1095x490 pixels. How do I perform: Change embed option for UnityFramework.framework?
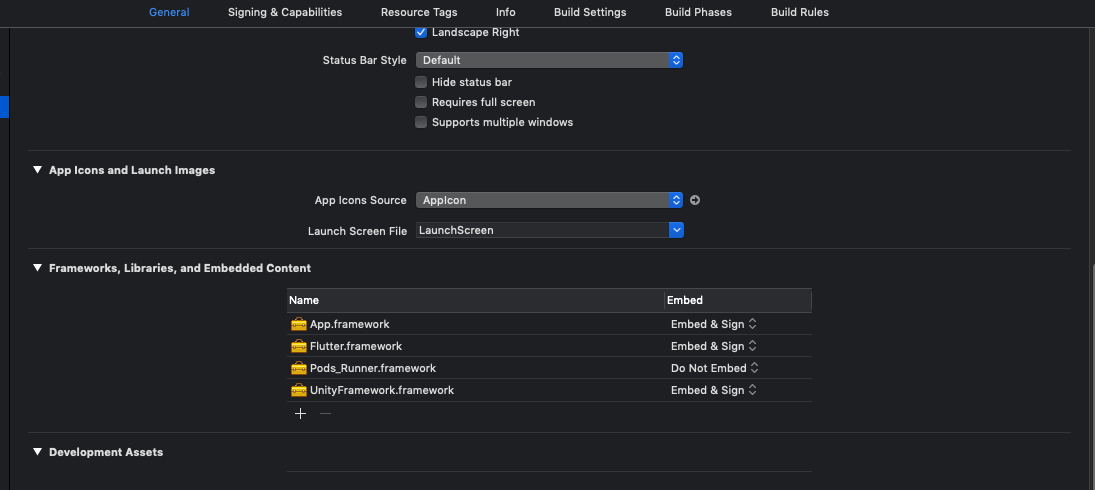click(x=714, y=390)
